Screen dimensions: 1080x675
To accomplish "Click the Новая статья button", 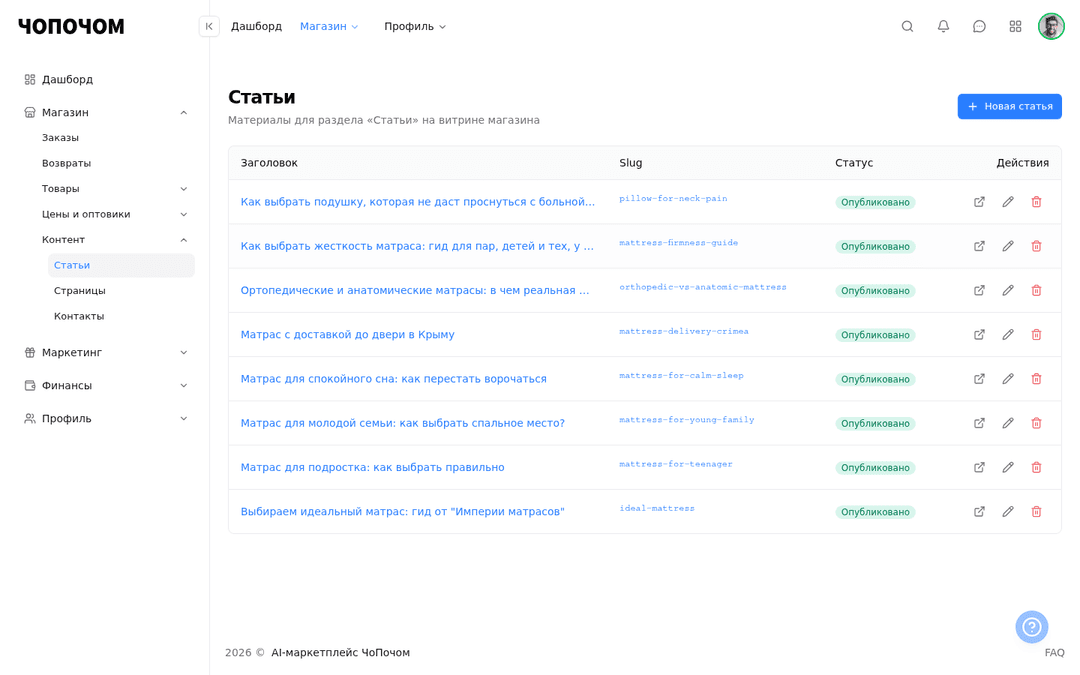I will (x=1009, y=106).
